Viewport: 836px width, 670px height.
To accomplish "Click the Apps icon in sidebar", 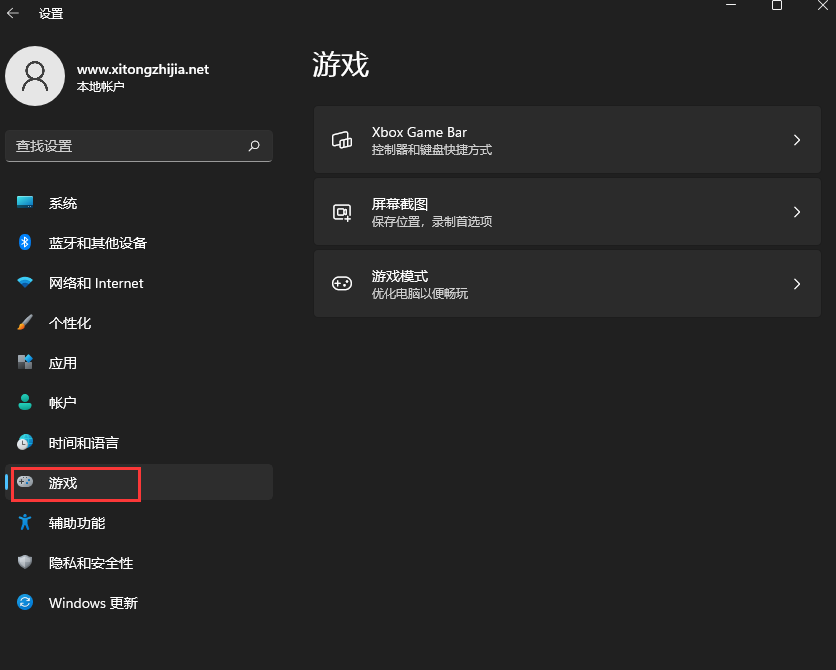I will coord(25,362).
